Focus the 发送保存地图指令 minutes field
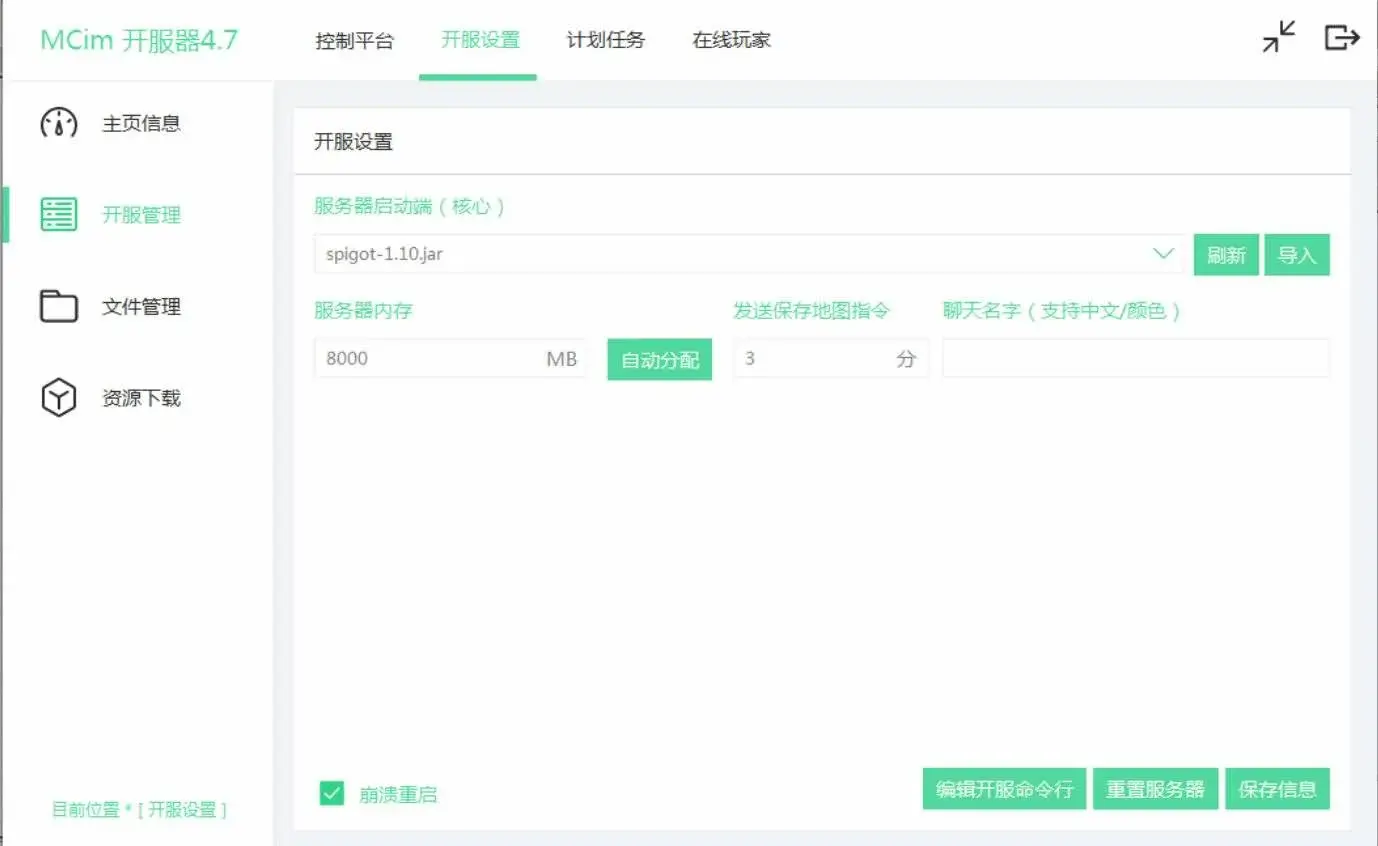The image size is (1378, 846). point(831,359)
